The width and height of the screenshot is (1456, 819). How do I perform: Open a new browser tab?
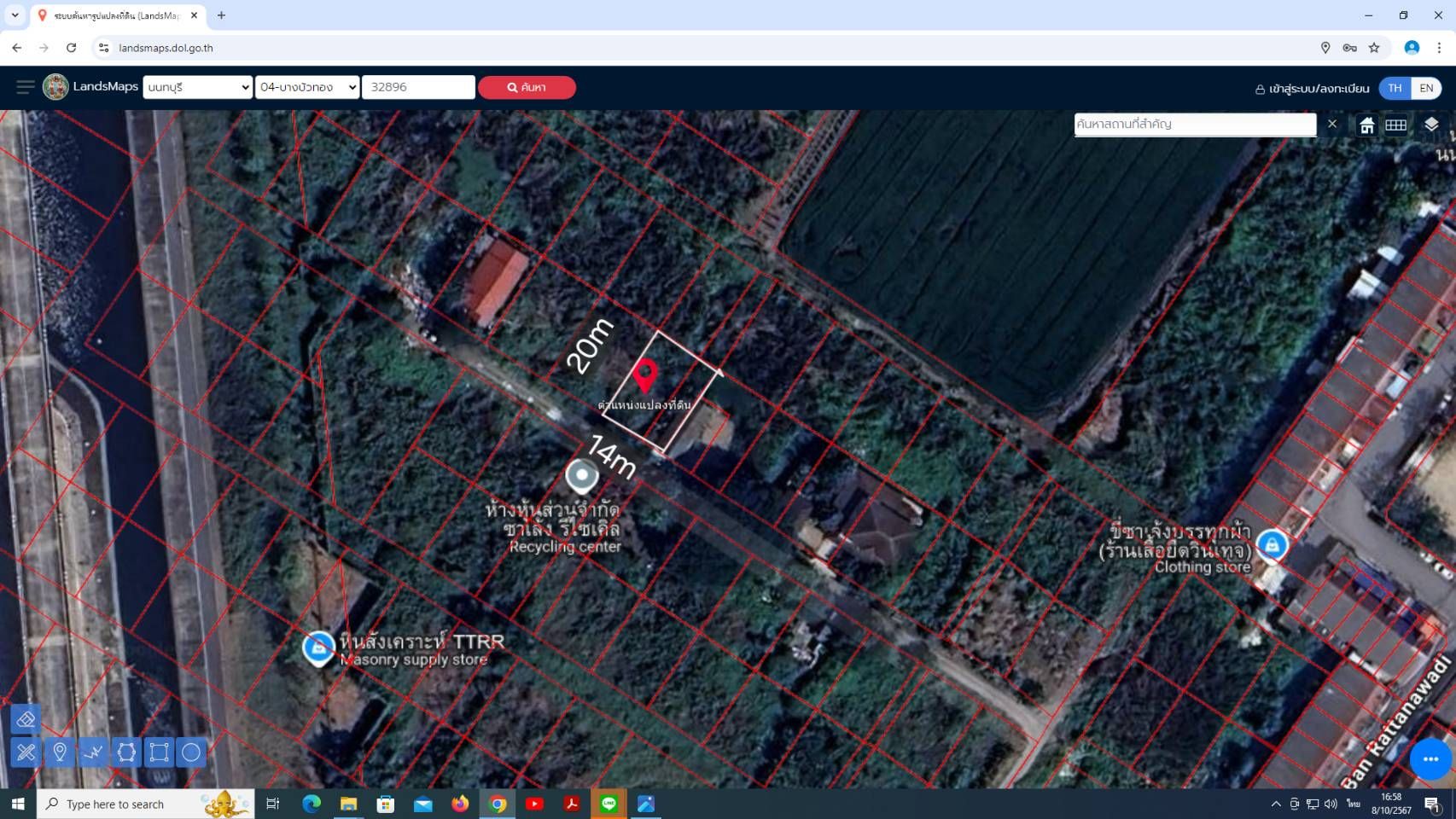pyautogui.click(x=221, y=15)
